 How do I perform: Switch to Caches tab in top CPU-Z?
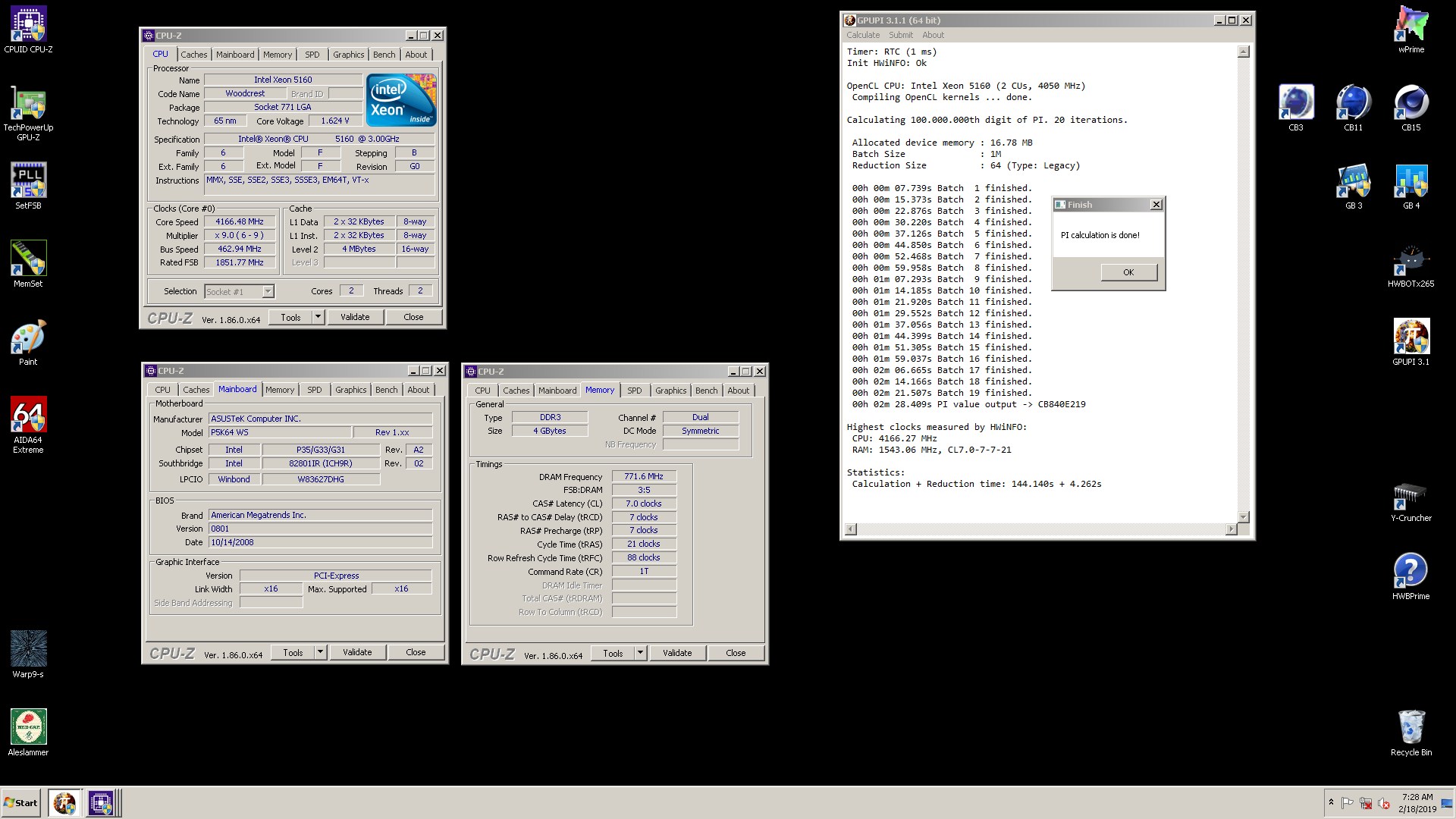[x=193, y=55]
